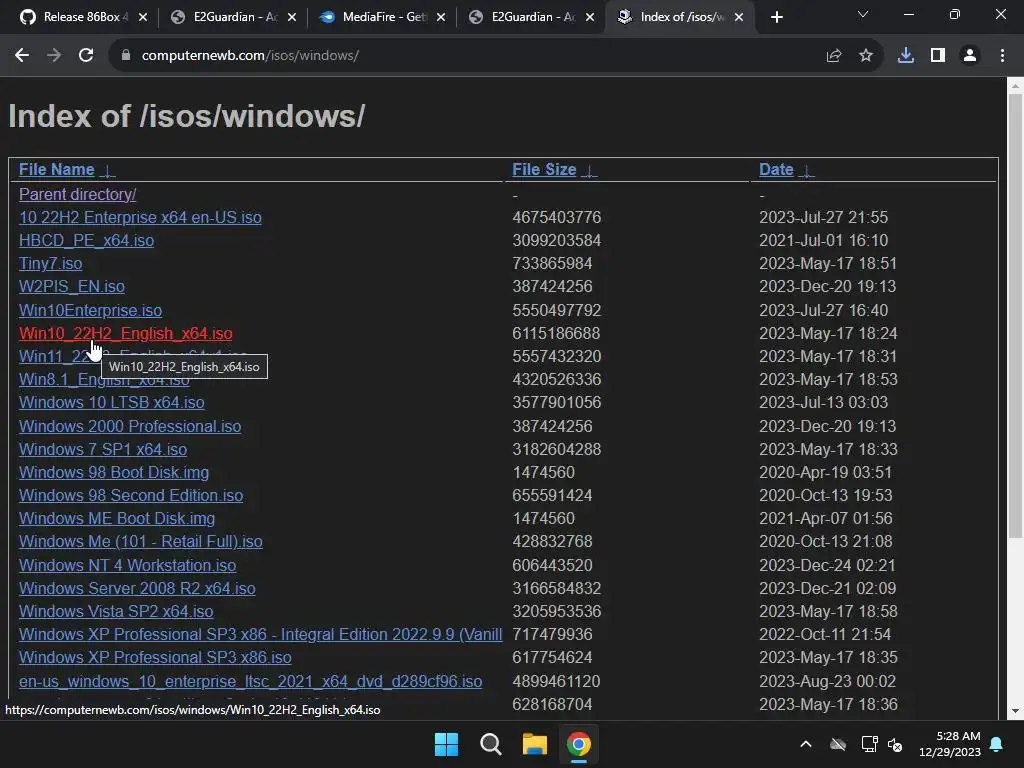1024x768 pixels.
Task: Download Windows 10 LTSB x64.iso
Action: (x=111, y=402)
